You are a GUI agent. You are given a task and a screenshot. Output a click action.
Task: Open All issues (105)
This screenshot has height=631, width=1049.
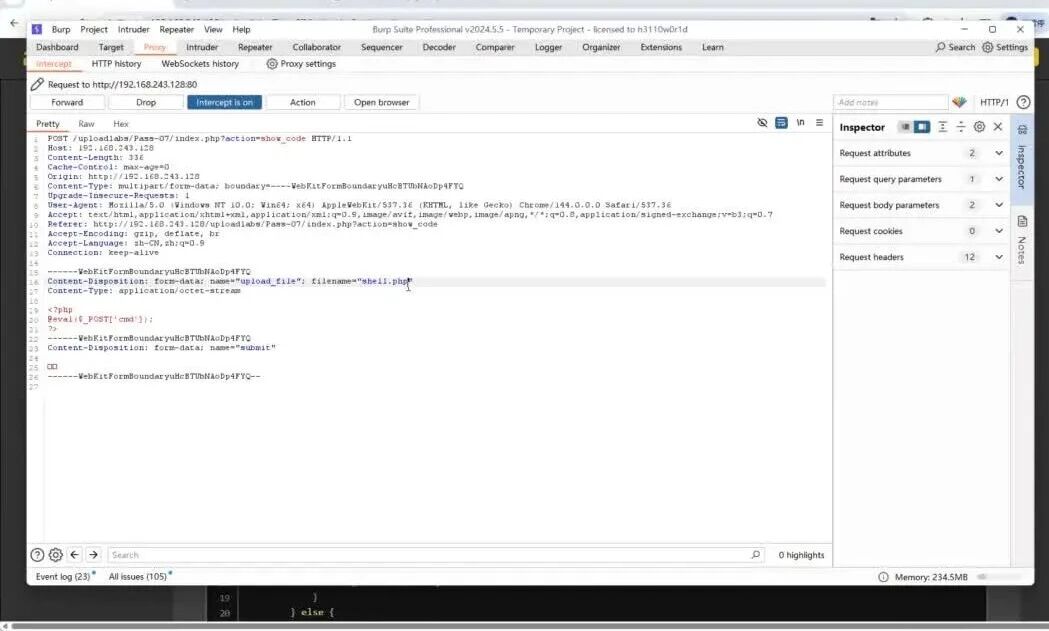coord(138,577)
